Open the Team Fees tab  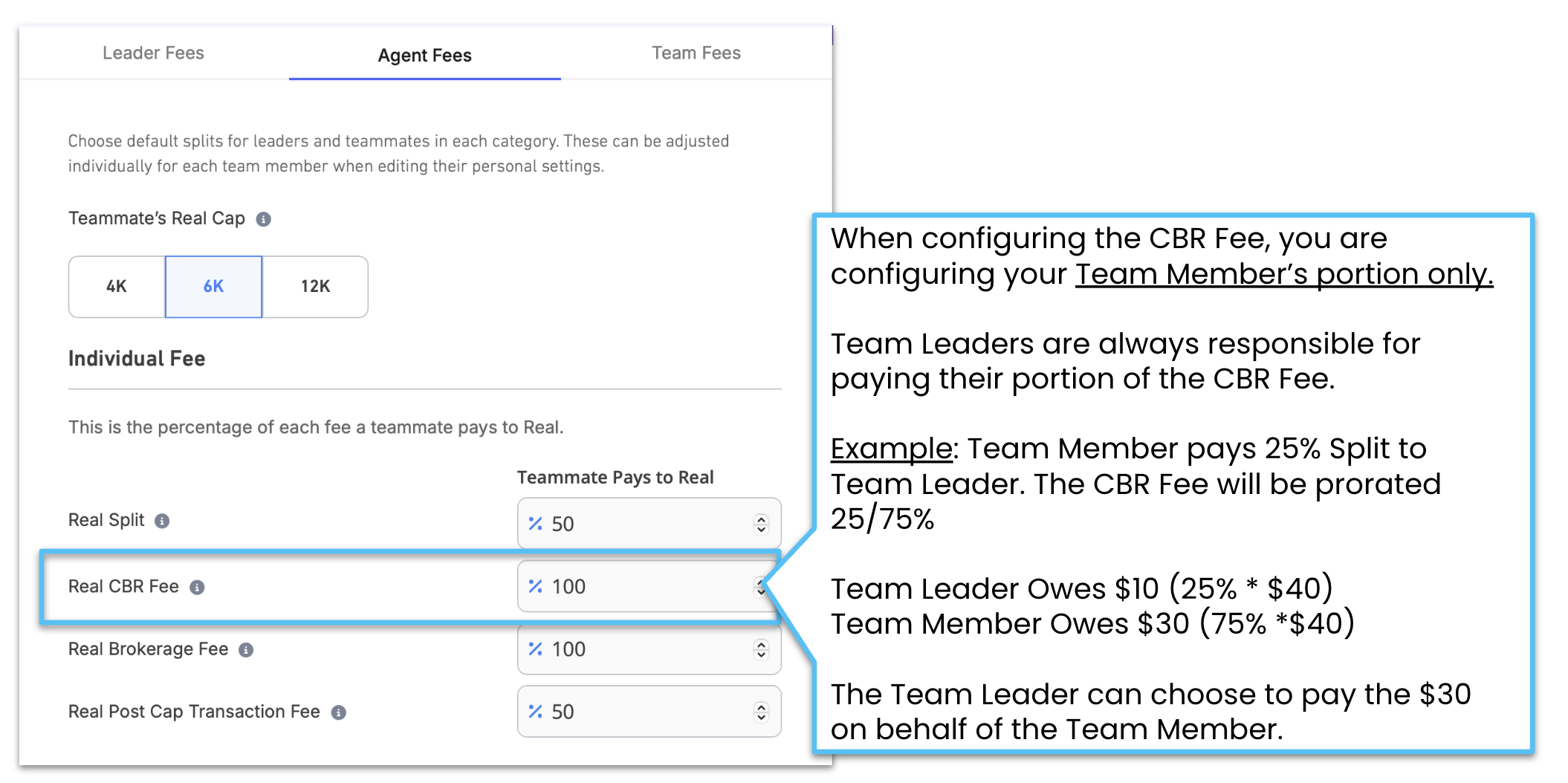(x=696, y=53)
